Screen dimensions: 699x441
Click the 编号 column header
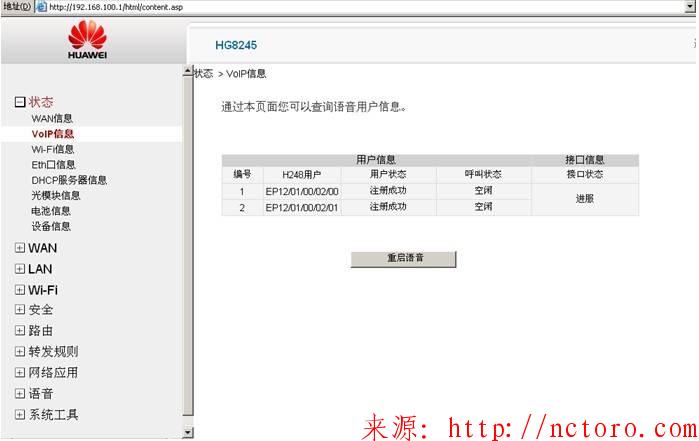coord(242,174)
